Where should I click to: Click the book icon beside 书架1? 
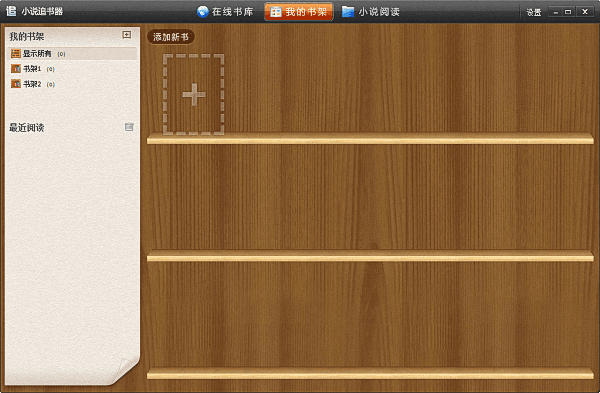pos(16,68)
